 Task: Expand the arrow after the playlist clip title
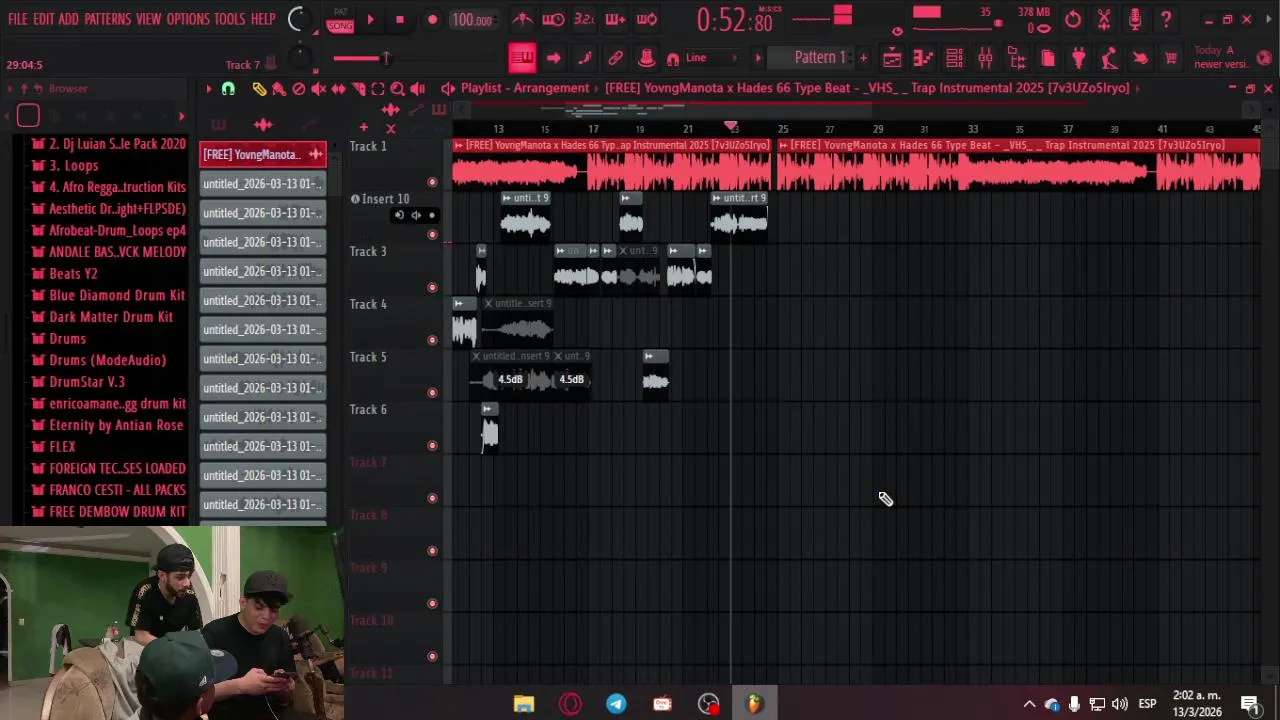1137,88
